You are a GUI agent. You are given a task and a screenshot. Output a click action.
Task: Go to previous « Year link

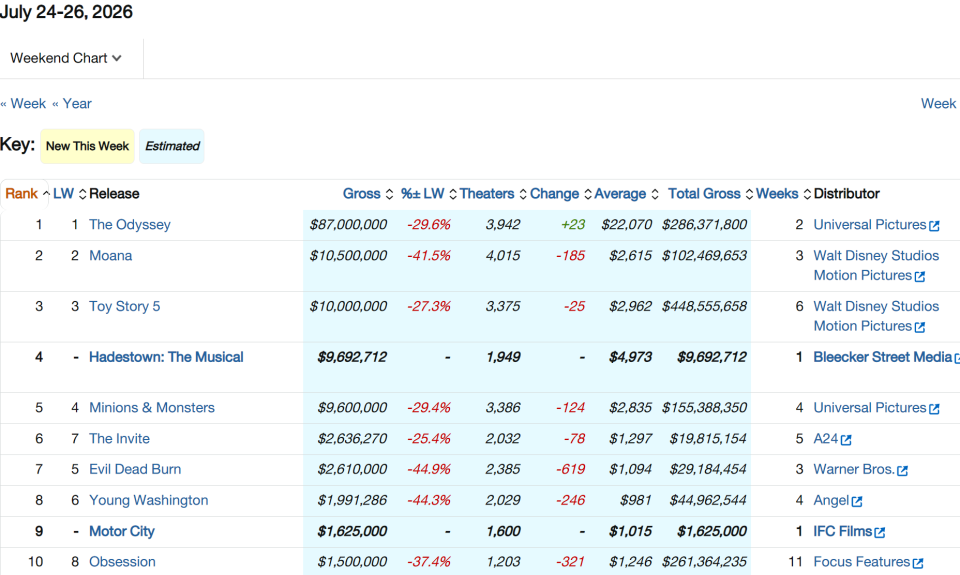coord(72,103)
